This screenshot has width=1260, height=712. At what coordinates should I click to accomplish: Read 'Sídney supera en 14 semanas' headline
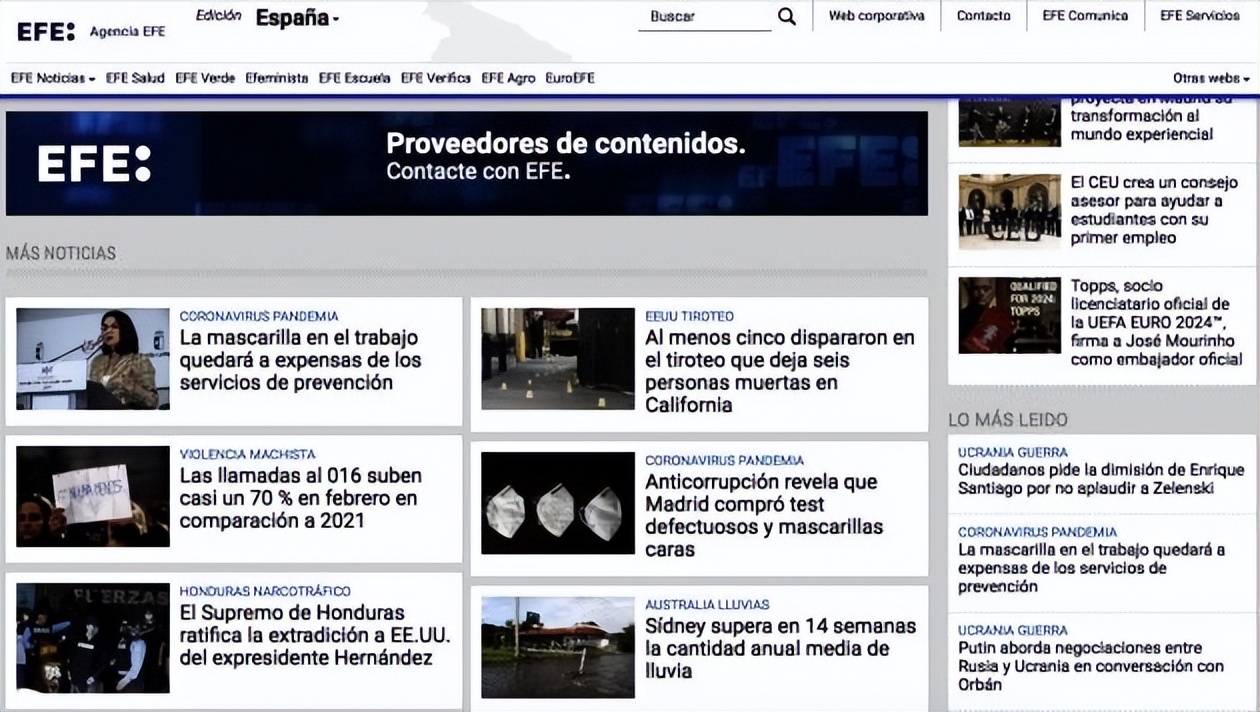780,648
